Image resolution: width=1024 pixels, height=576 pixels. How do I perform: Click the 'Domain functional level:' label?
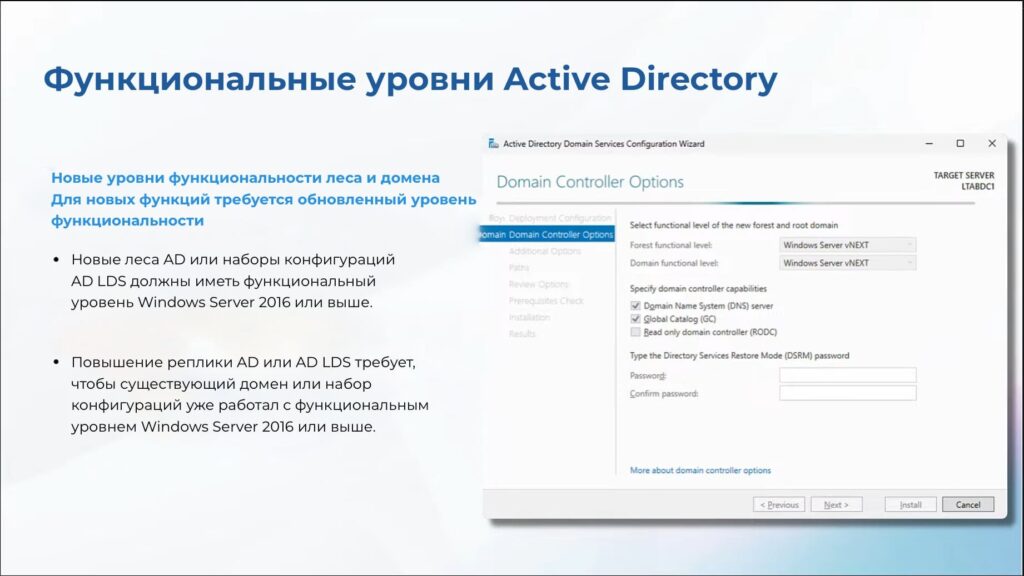674,263
